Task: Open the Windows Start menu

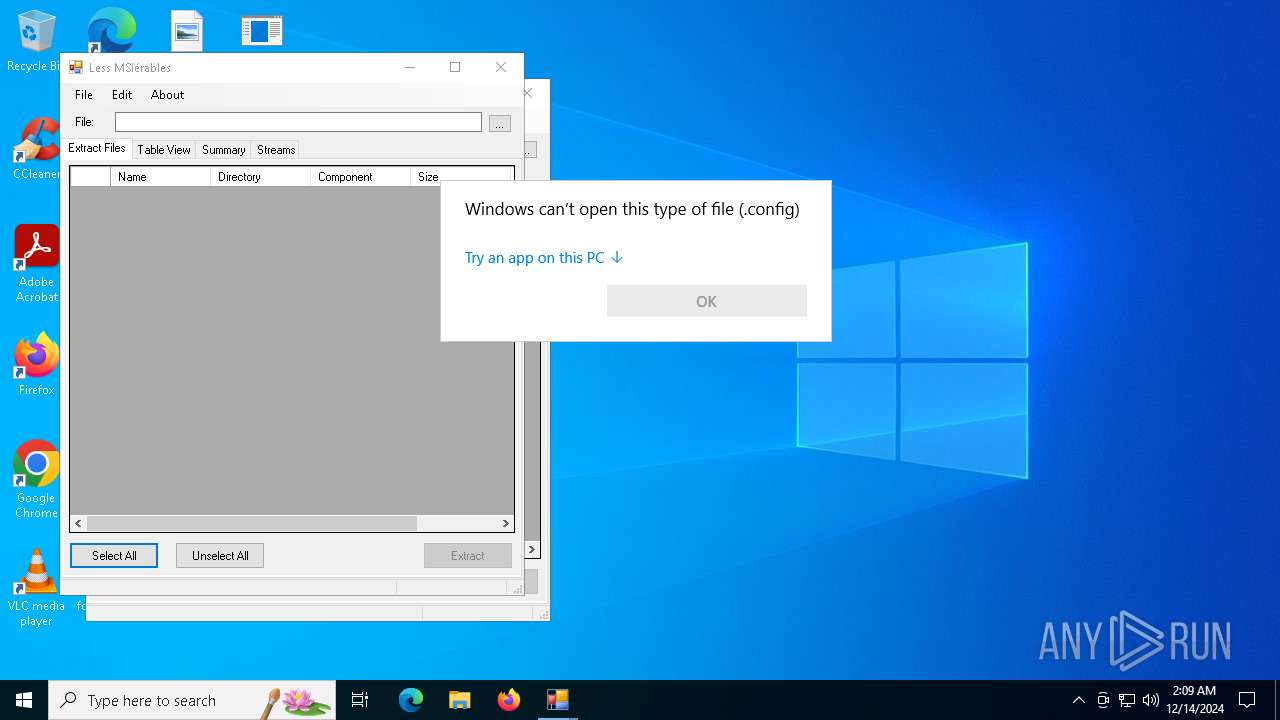Action: point(24,700)
